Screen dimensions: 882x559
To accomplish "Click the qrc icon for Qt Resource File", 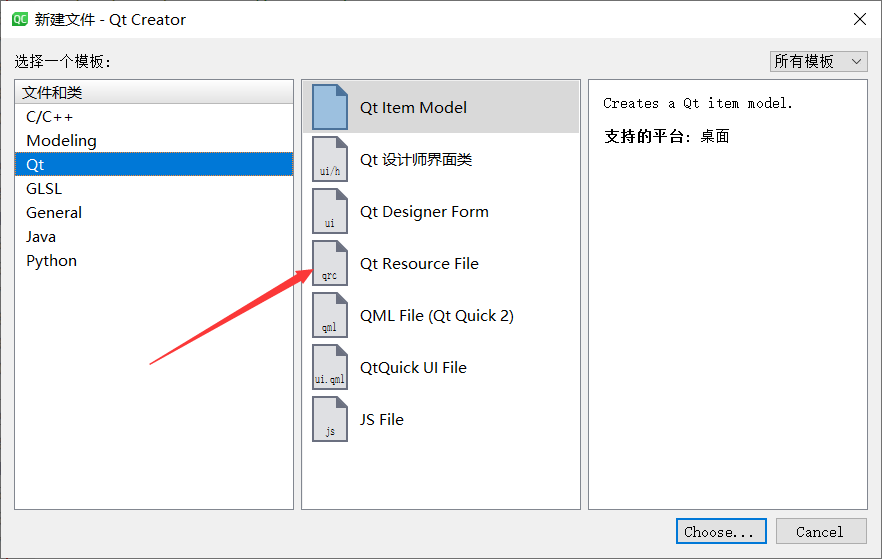I will 330,263.
